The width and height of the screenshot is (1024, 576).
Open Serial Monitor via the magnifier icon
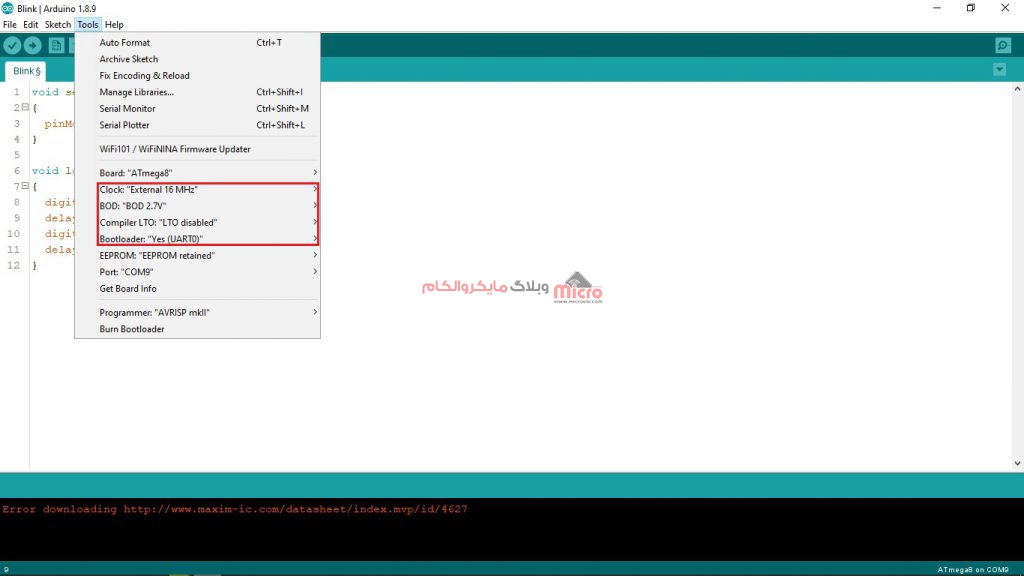point(1003,45)
